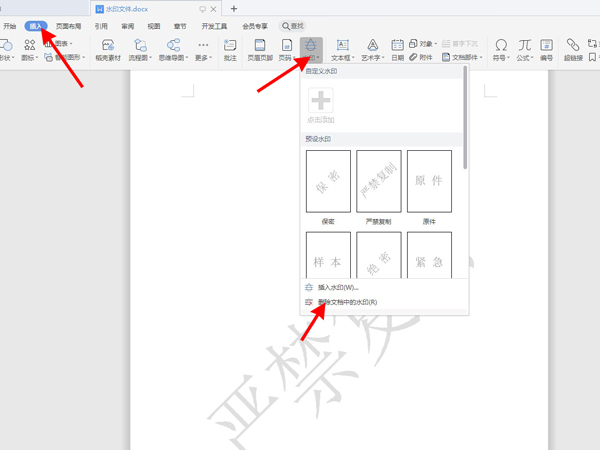Click the plus button to add custom watermark
600x450 pixels.
321,101
